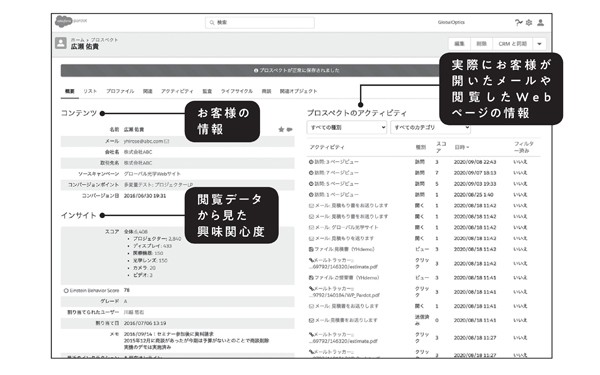Switch to the 関連オブジェクト tab
This screenshot has width=600, height=375.
tap(298, 91)
